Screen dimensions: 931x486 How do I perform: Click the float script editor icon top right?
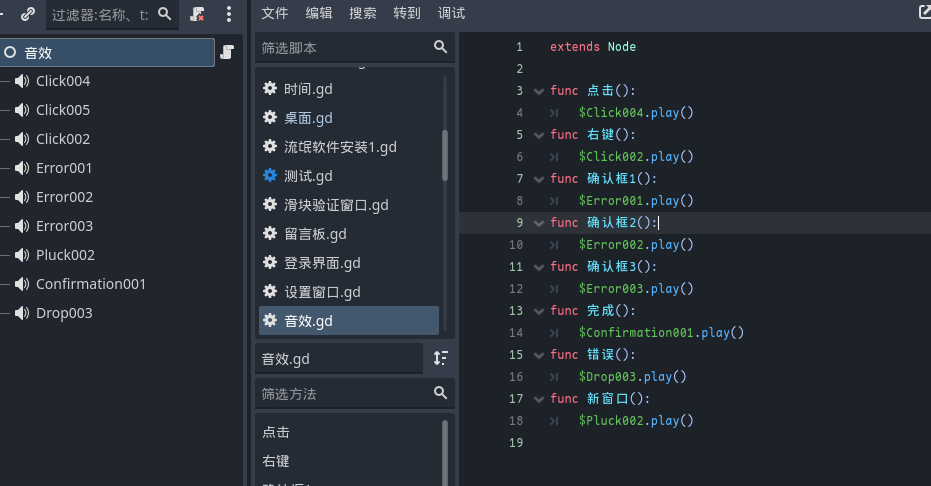pos(923,12)
